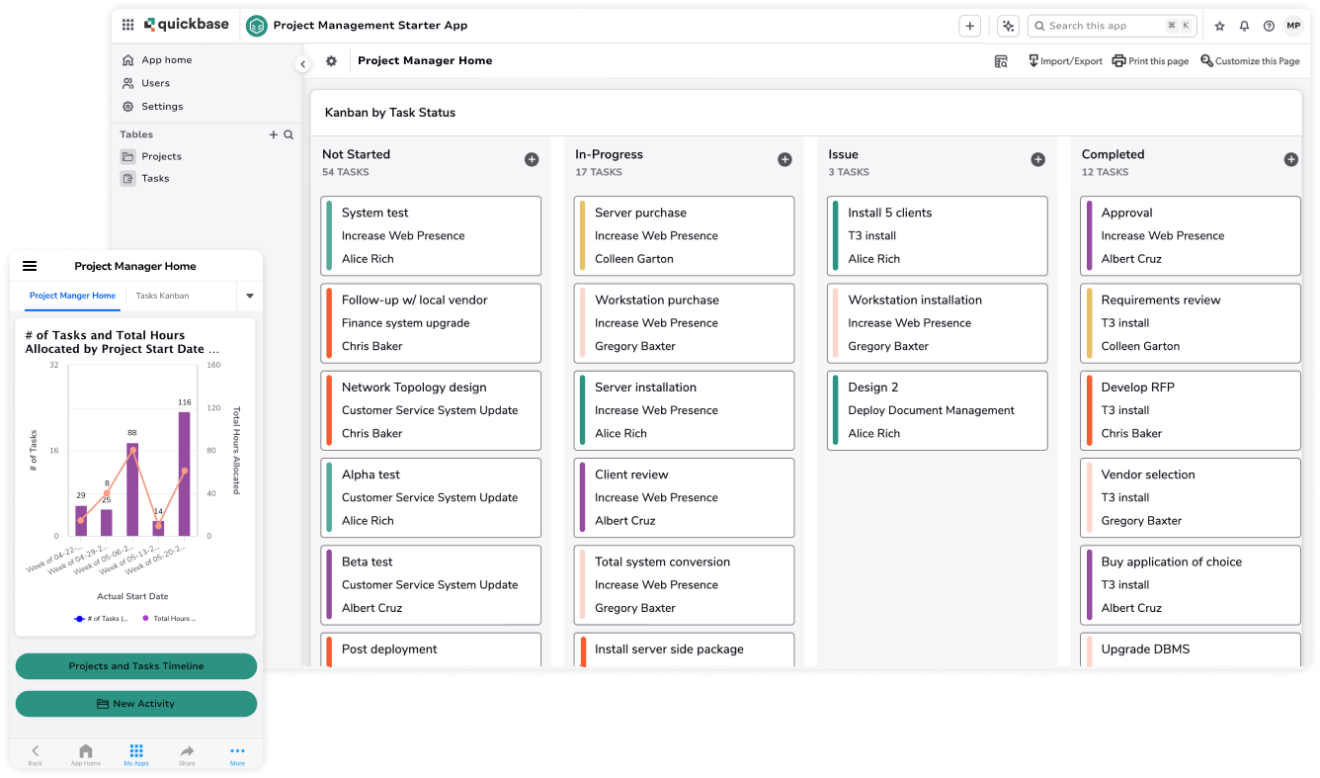Click the Print this page icon
This screenshot has height=778, width=1320.
[1150, 61]
